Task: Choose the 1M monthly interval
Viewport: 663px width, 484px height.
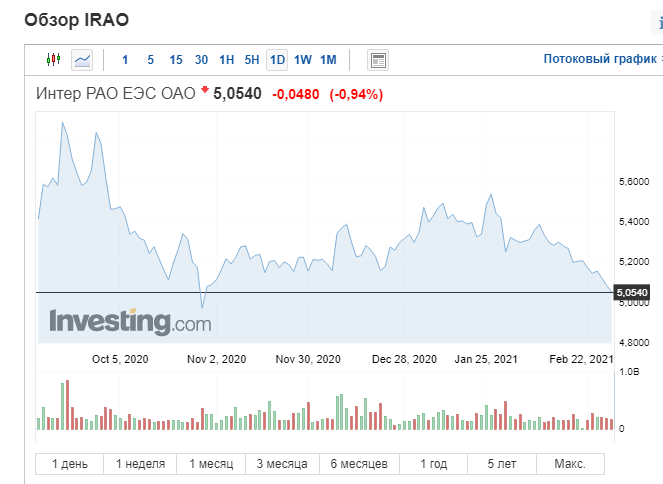Action: 328,60
